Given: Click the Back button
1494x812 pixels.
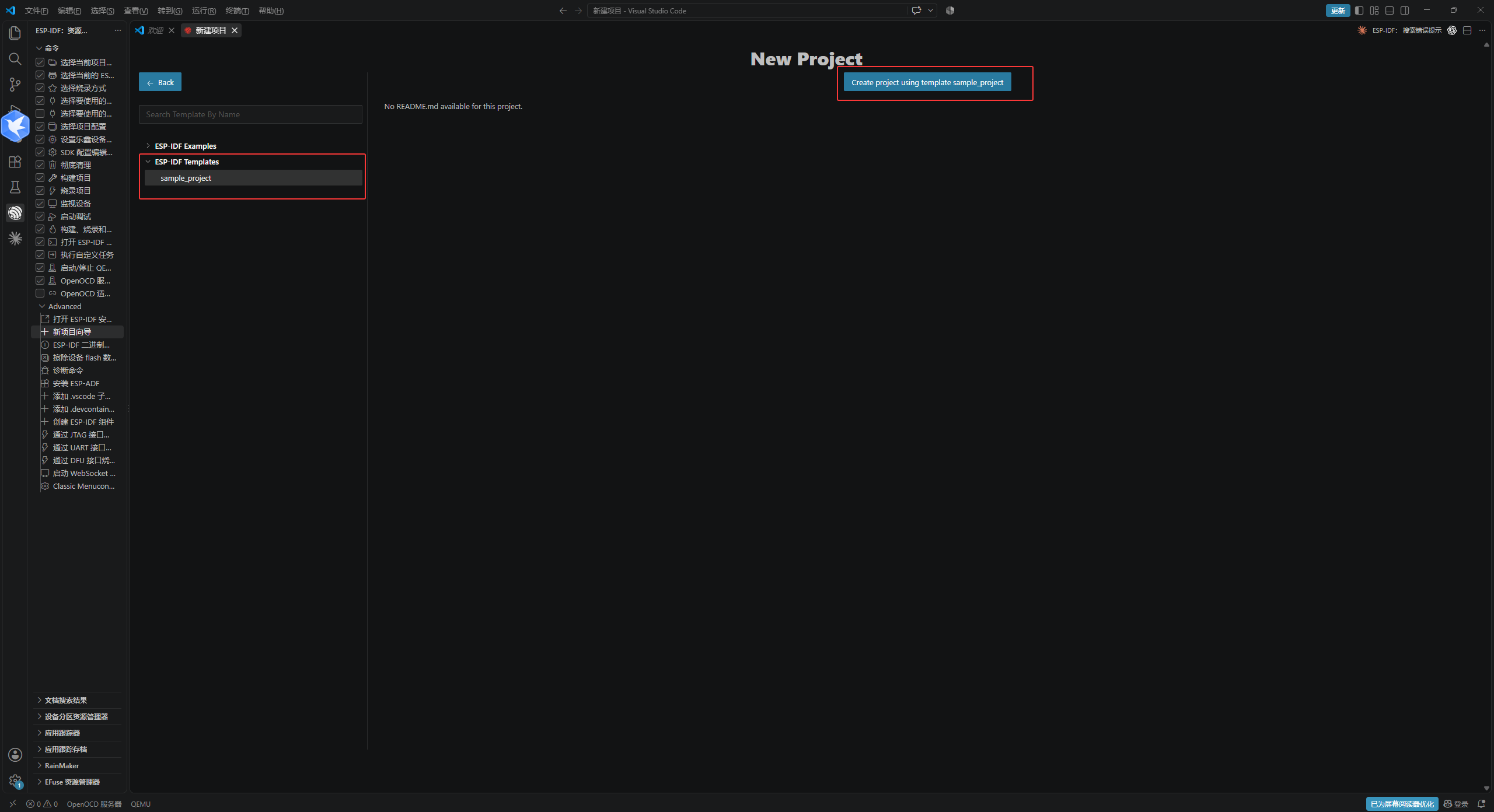Looking at the screenshot, I should coord(160,82).
